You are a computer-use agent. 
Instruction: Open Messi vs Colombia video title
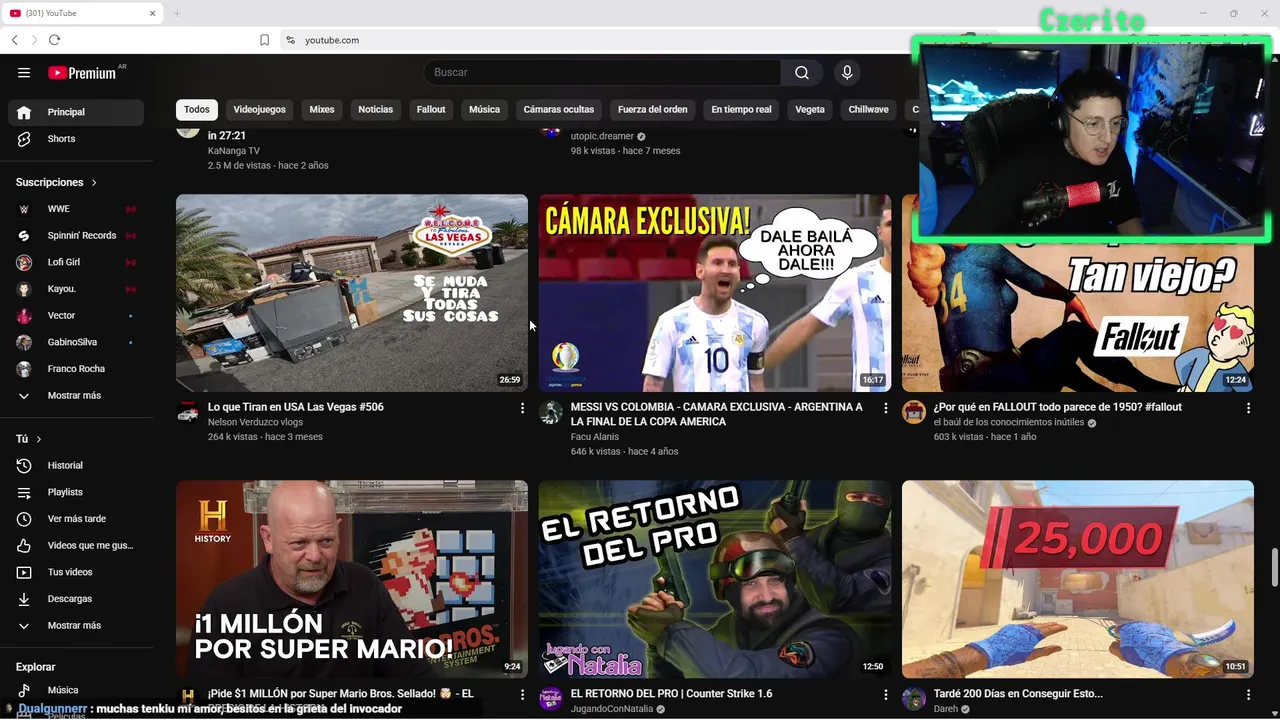click(717, 414)
